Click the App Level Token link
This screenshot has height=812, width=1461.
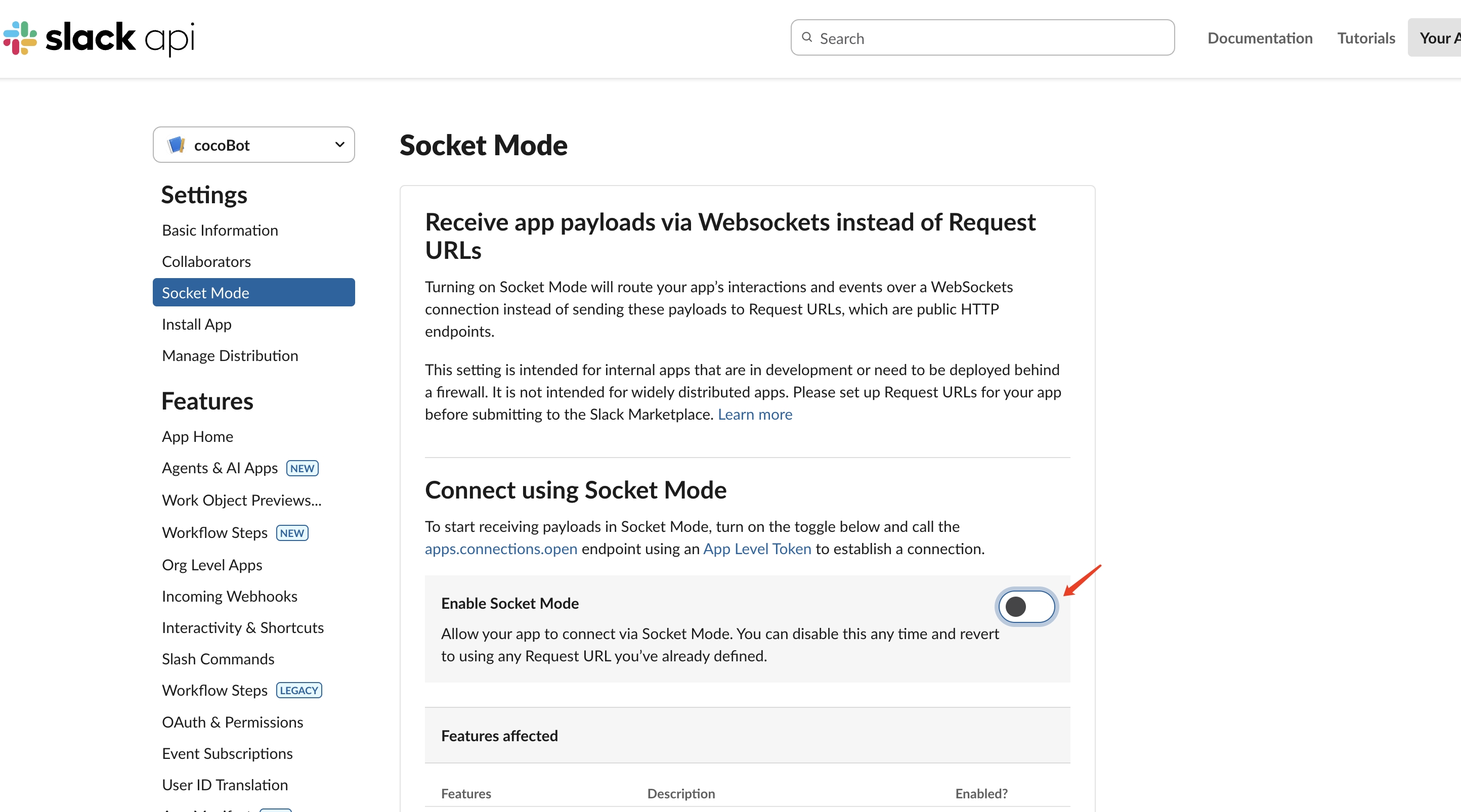pos(757,548)
